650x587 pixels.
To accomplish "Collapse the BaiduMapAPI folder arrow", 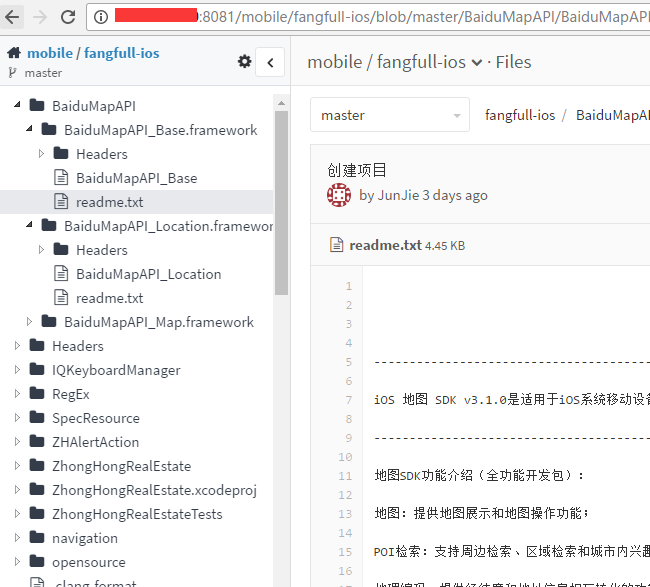I will pyautogui.click(x=17, y=104).
